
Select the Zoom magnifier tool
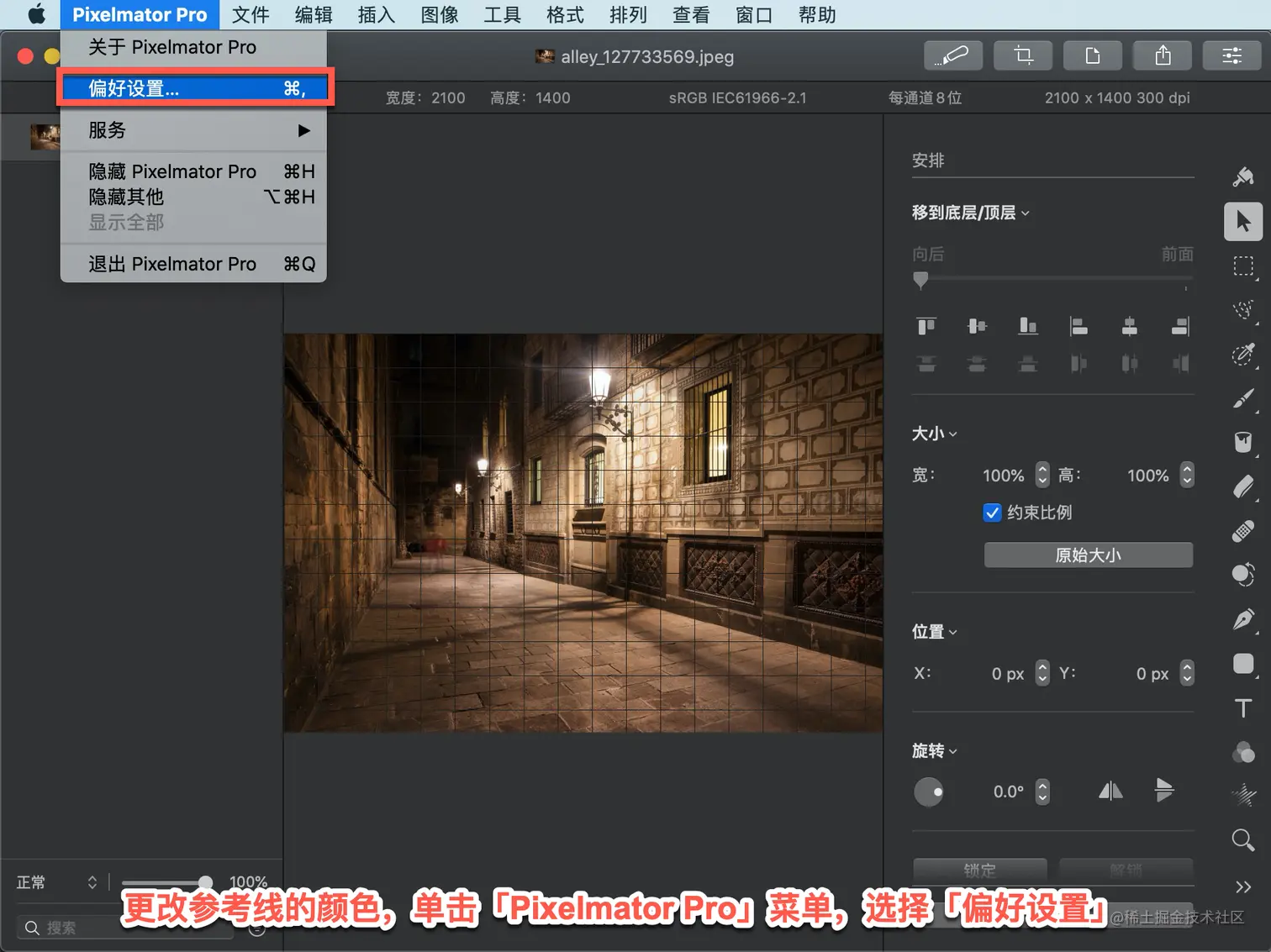point(1243,839)
